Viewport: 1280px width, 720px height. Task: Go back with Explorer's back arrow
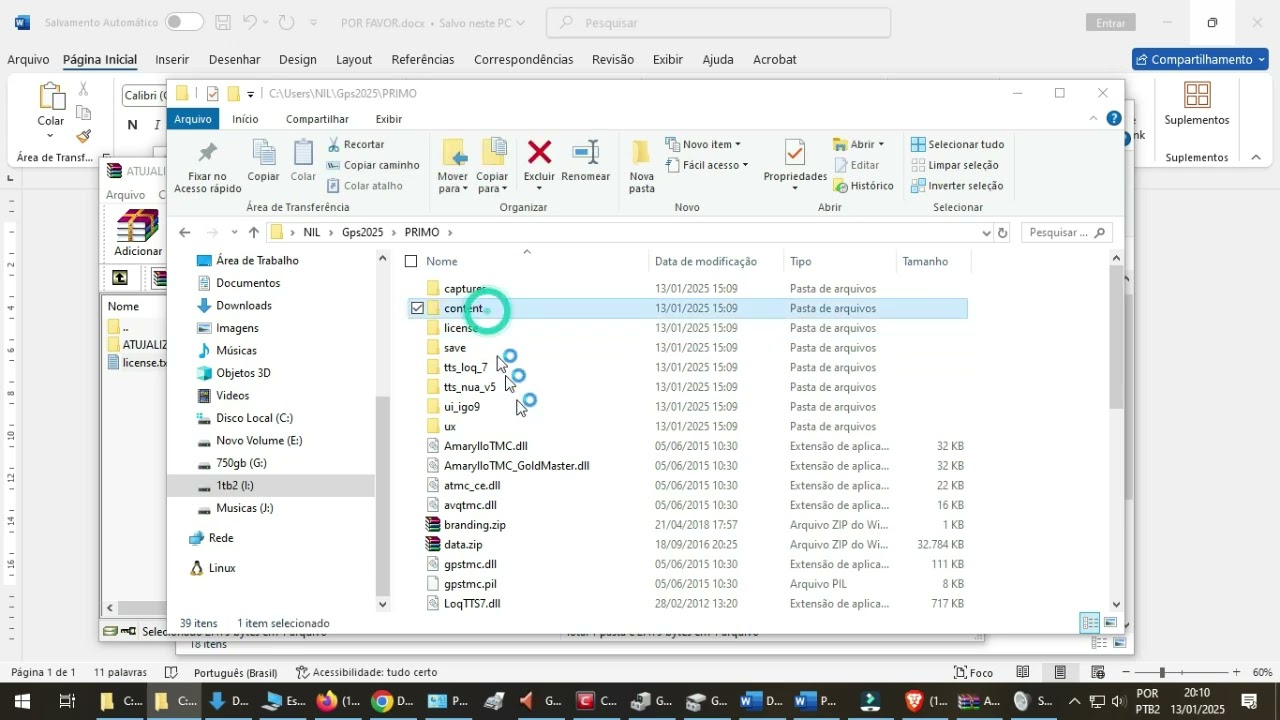[185, 232]
